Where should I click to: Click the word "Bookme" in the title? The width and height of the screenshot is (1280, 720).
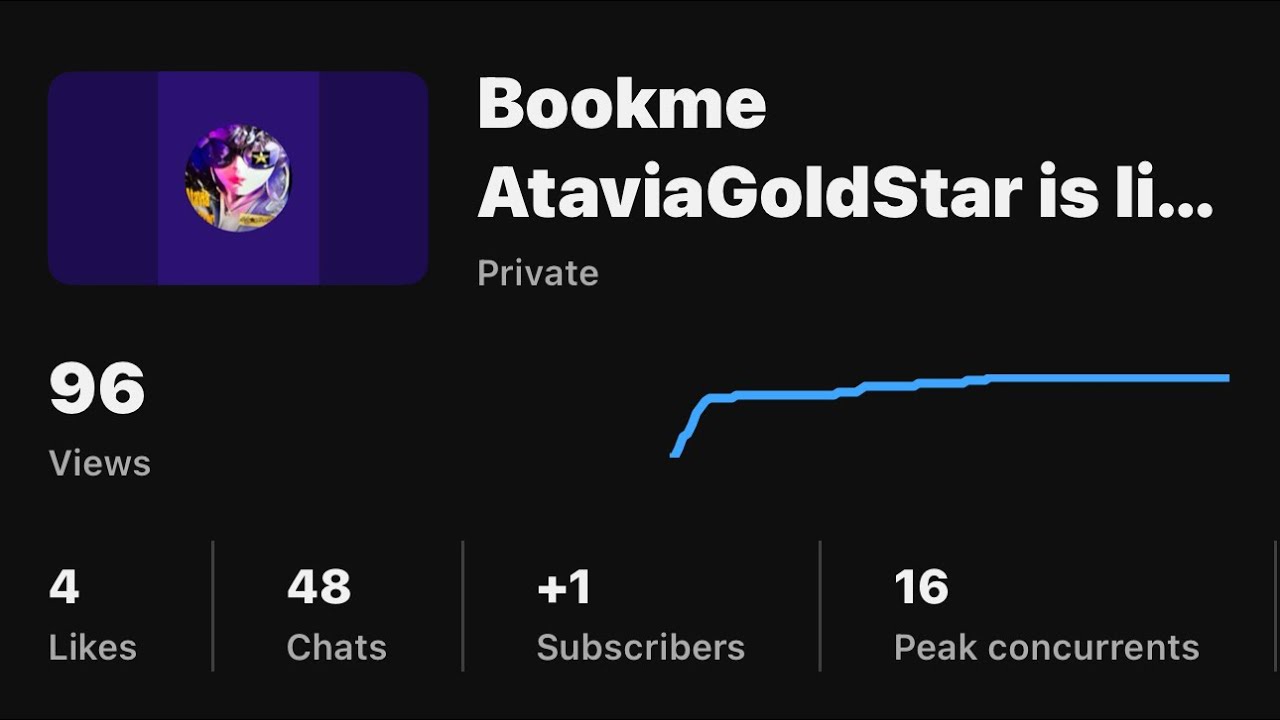click(x=622, y=103)
